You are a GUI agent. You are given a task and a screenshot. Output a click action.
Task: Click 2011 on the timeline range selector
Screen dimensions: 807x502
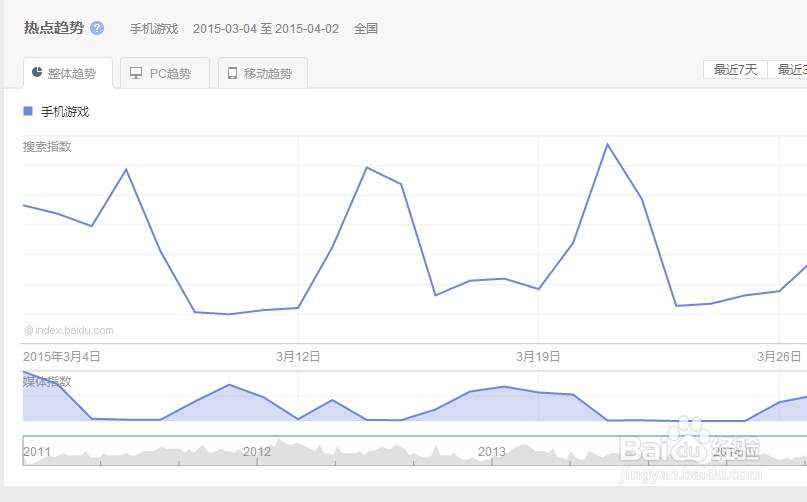point(37,452)
